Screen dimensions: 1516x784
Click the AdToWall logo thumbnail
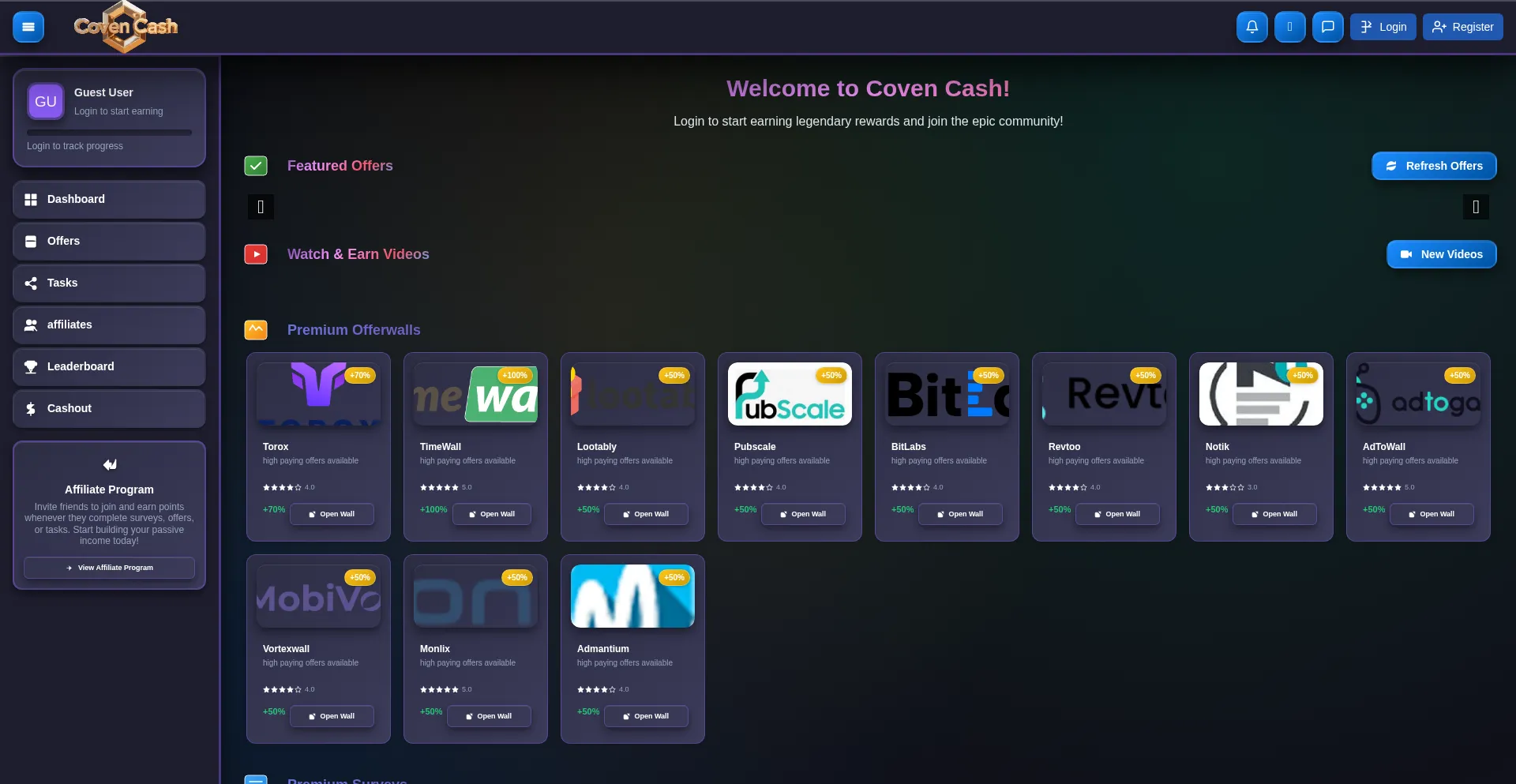coord(1418,394)
